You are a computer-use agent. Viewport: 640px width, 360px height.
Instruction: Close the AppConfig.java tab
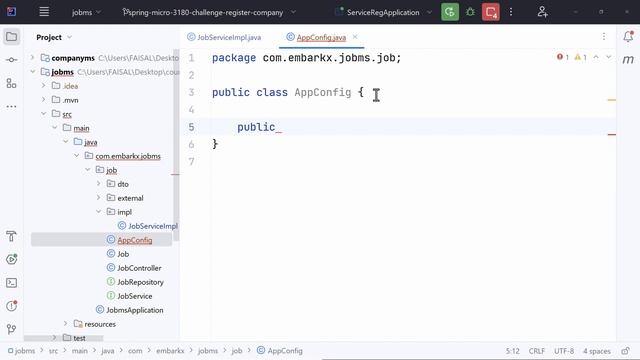[x=355, y=37]
